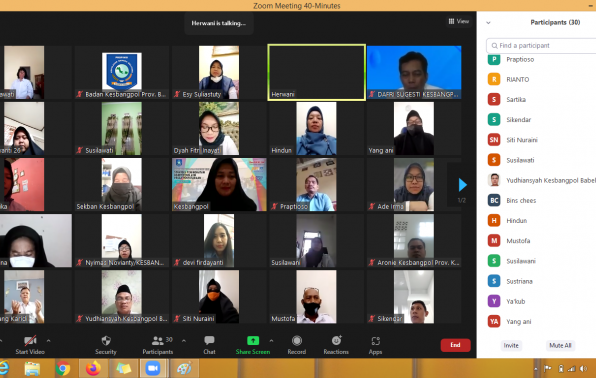This screenshot has width=596, height=378.
Task: Click Esy Suliastuty video tile
Action: click(x=219, y=72)
